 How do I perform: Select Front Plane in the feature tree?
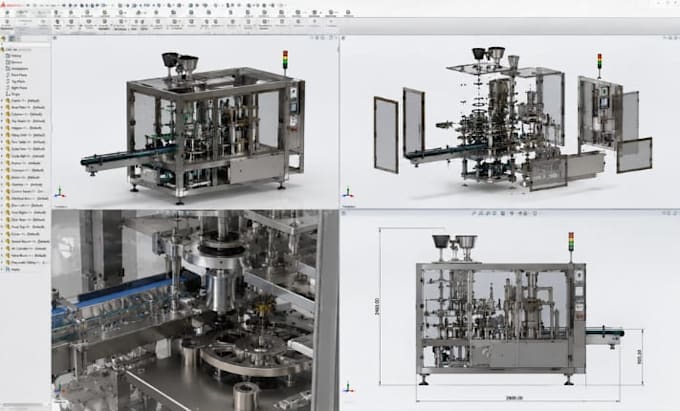tap(16, 75)
